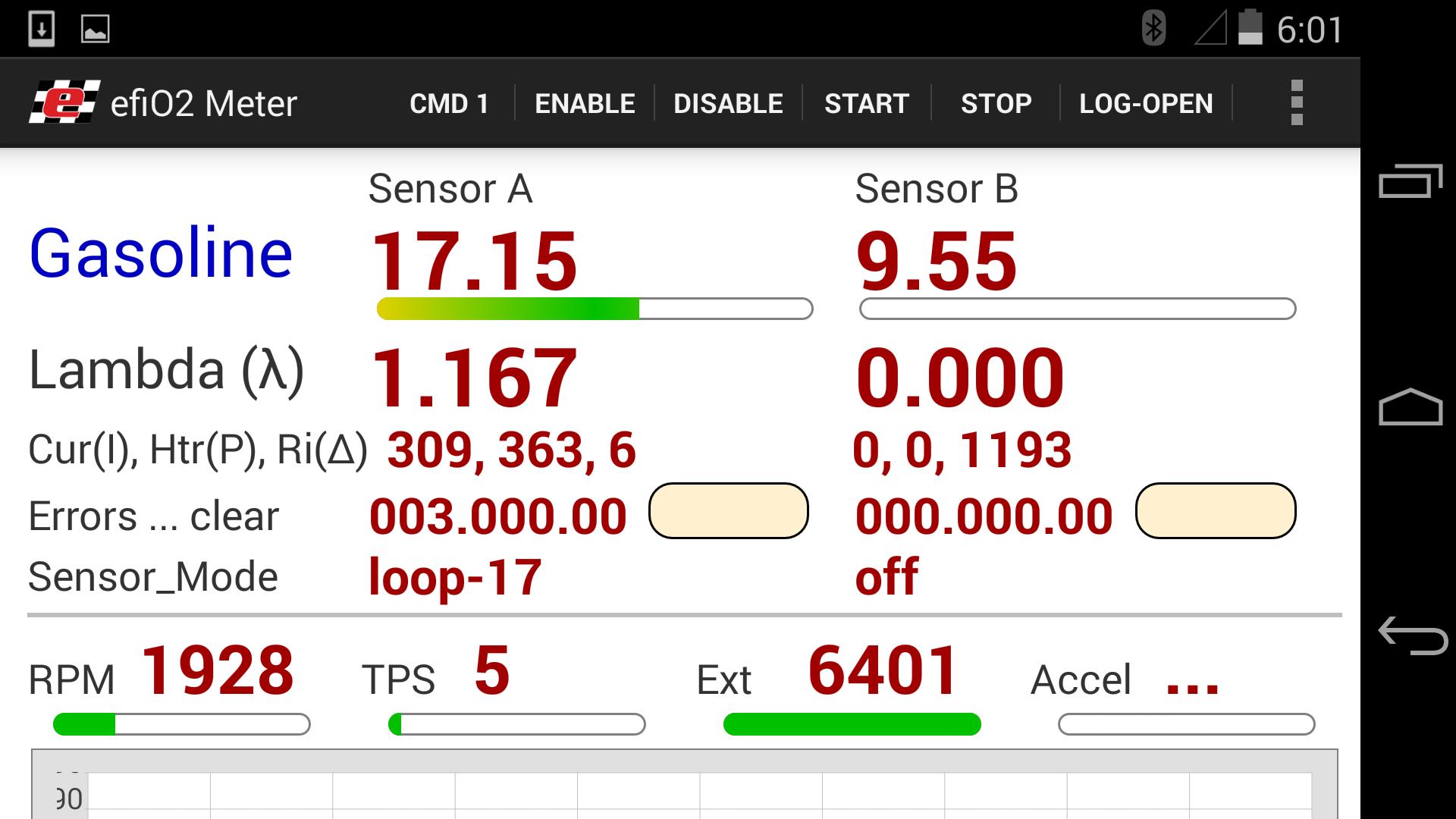Image resolution: width=1456 pixels, height=819 pixels.
Task: Tap the Android recent apps icon
Action: click(1410, 182)
